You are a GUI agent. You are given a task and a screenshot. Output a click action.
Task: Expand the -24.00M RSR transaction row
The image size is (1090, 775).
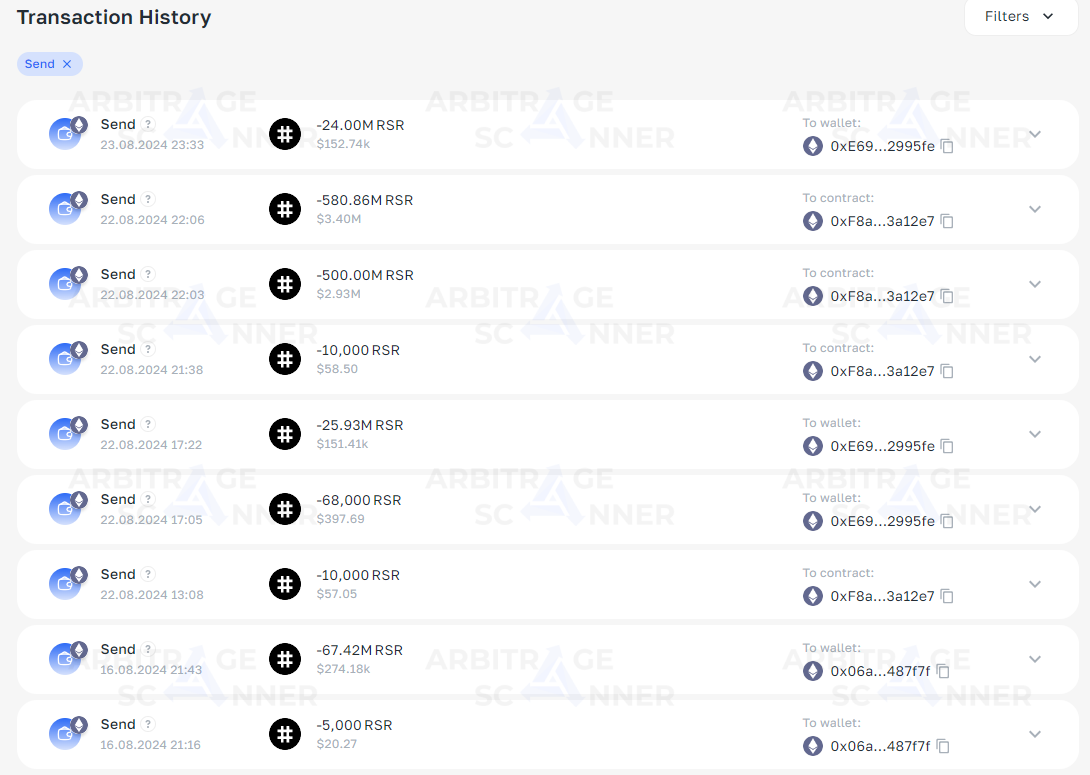[x=1034, y=134]
